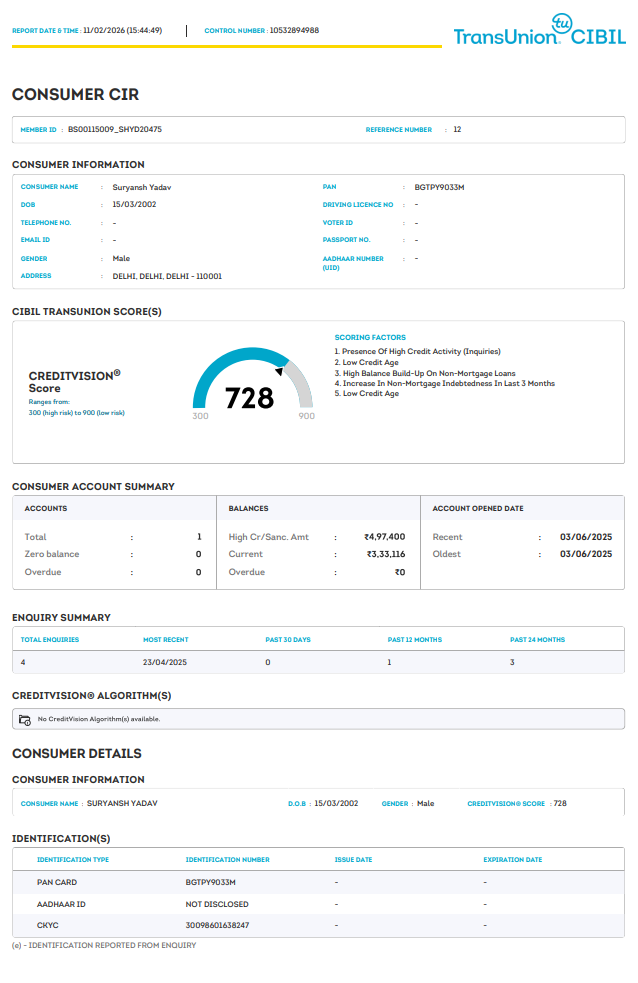
Task: Click the CREDITVISION® SCORE : 728 field
Action: (x=517, y=803)
